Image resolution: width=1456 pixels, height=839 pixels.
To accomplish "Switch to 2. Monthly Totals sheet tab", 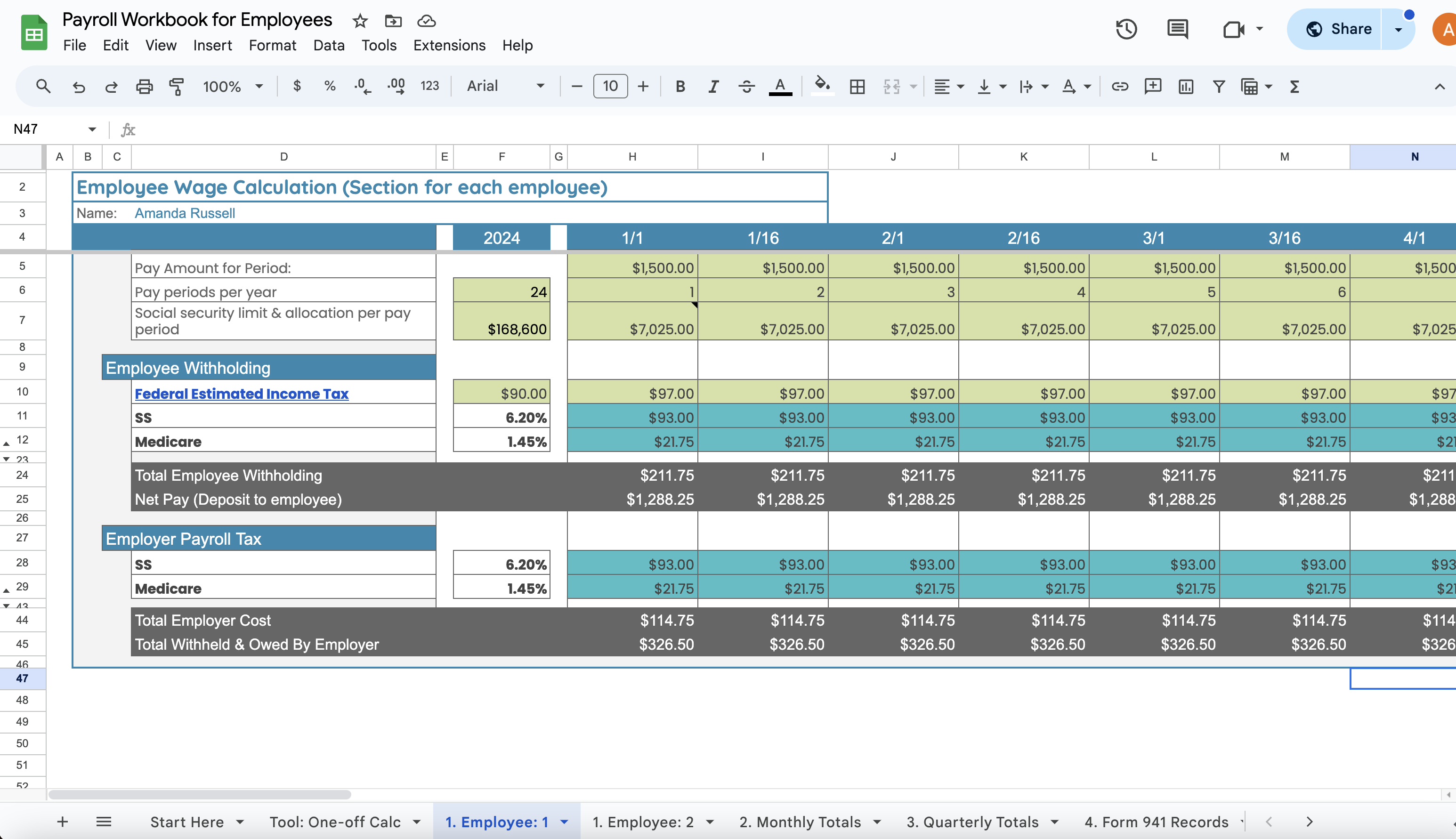I will [x=800, y=822].
